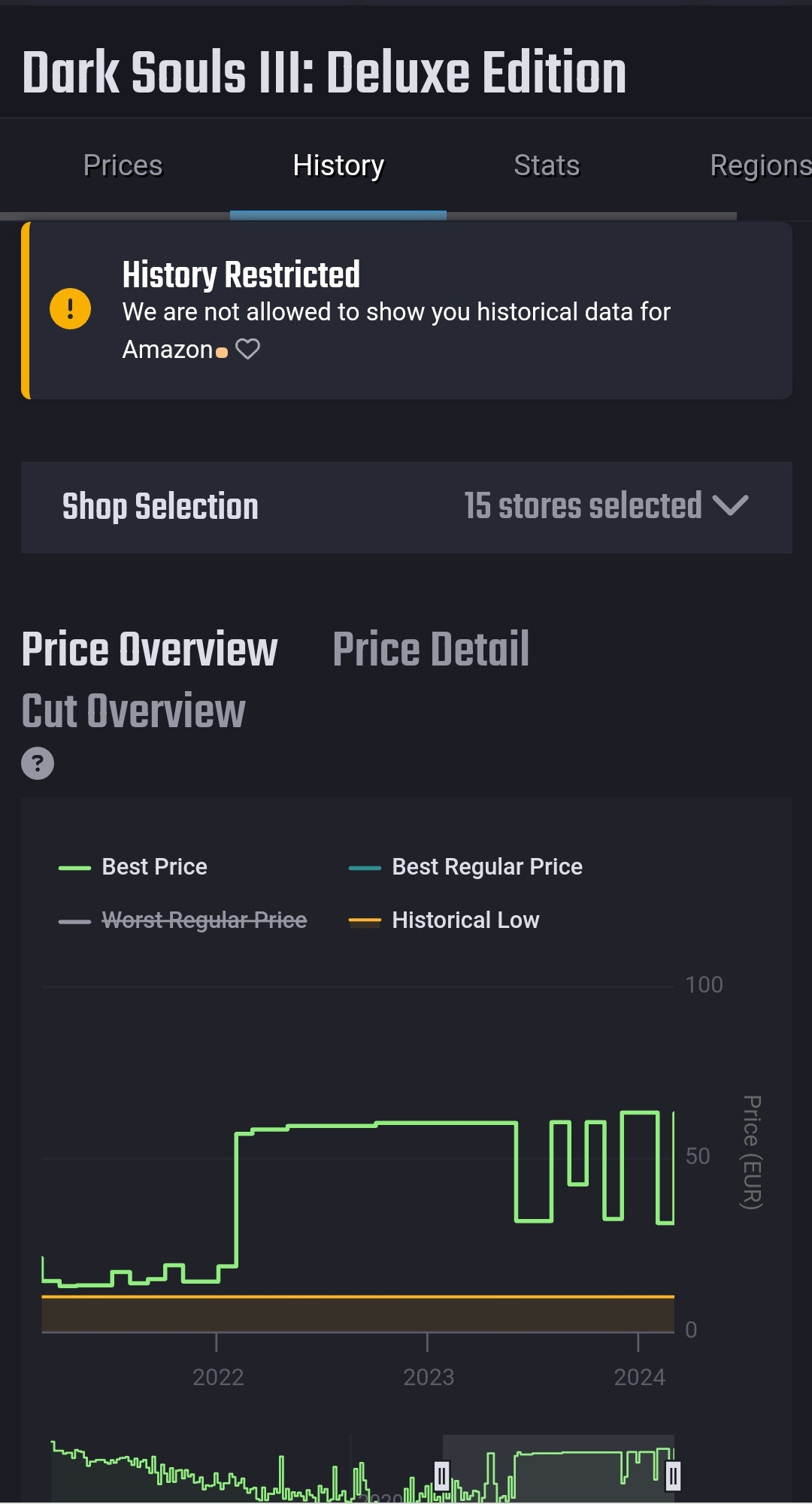Toggle Best Price series in legend
This screenshot has height=1504, width=812.
click(x=134, y=867)
